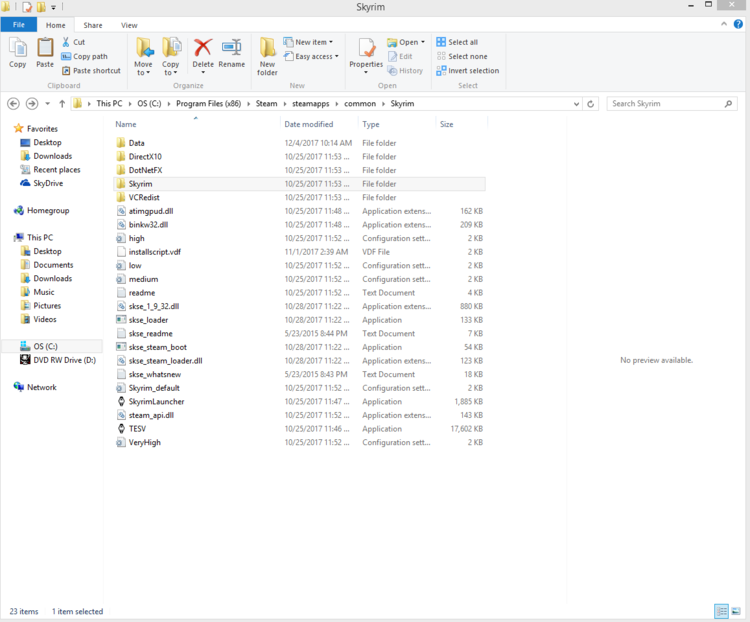This screenshot has height=622, width=750.
Task: Open Recent places in sidebar
Action: tap(50, 170)
